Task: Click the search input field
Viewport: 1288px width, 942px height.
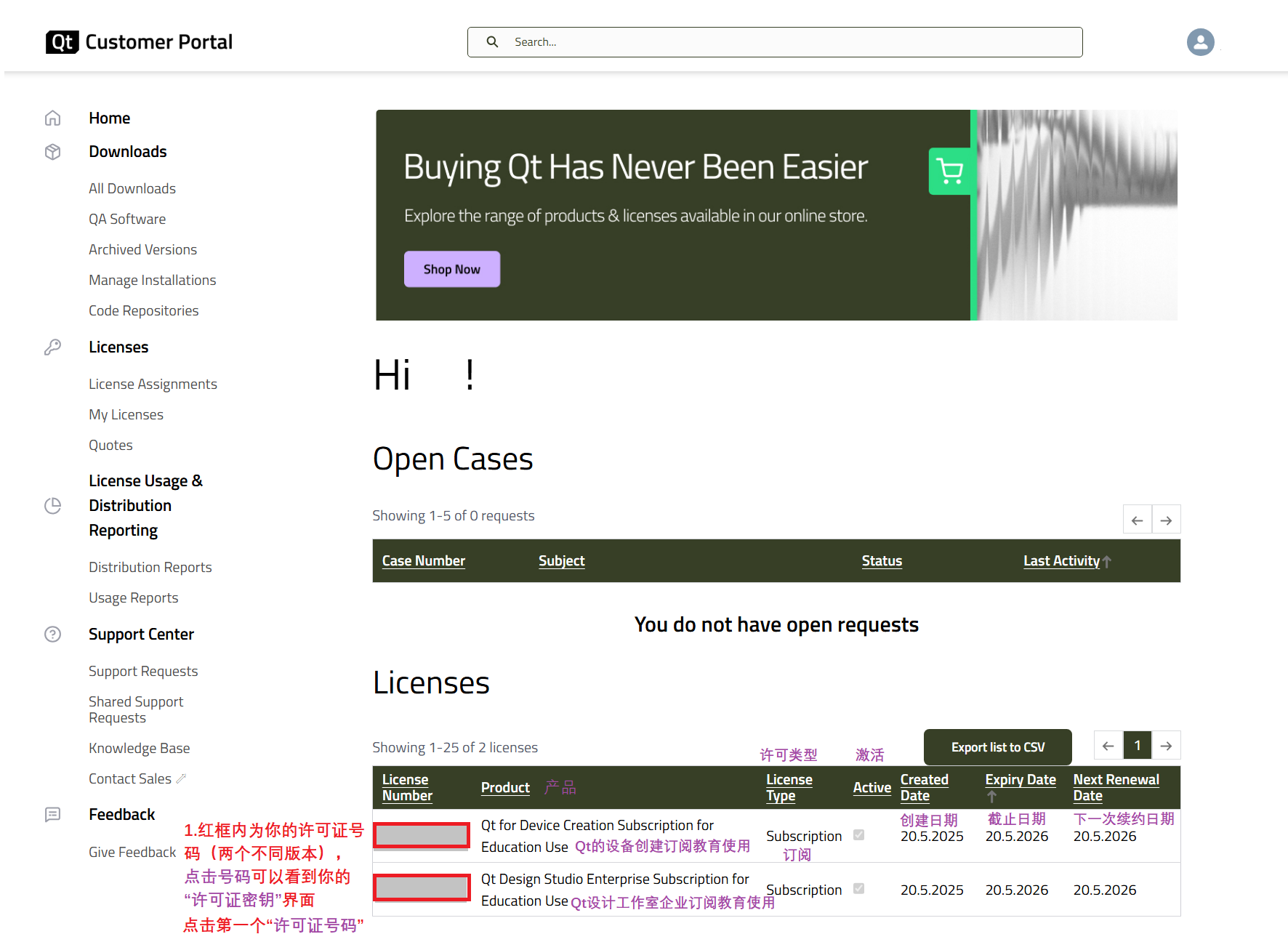Action: click(x=775, y=42)
